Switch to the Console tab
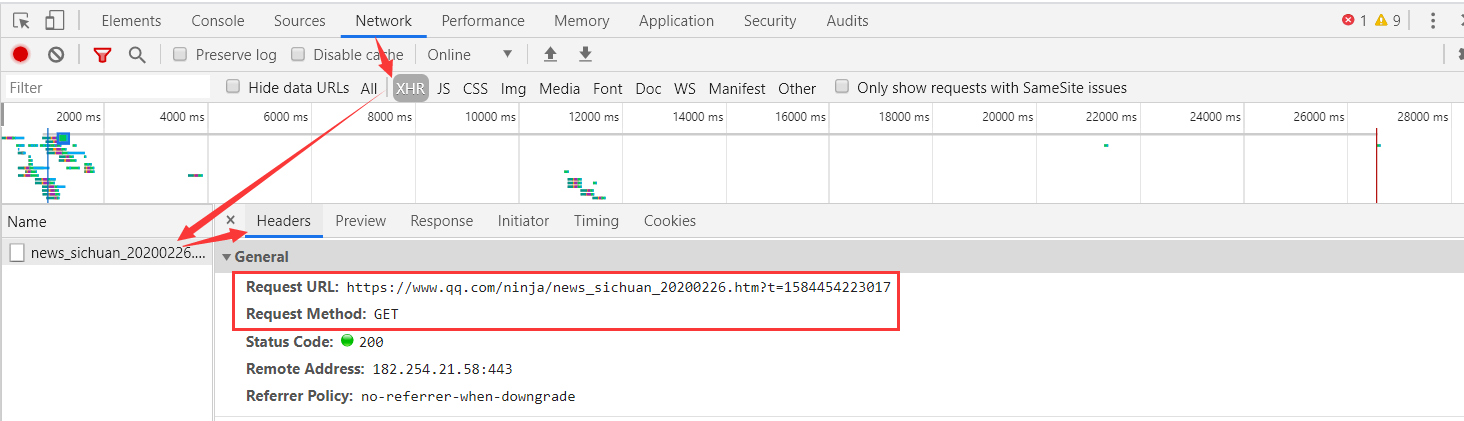This screenshot has height=421, width=1464. coord(217,21)
